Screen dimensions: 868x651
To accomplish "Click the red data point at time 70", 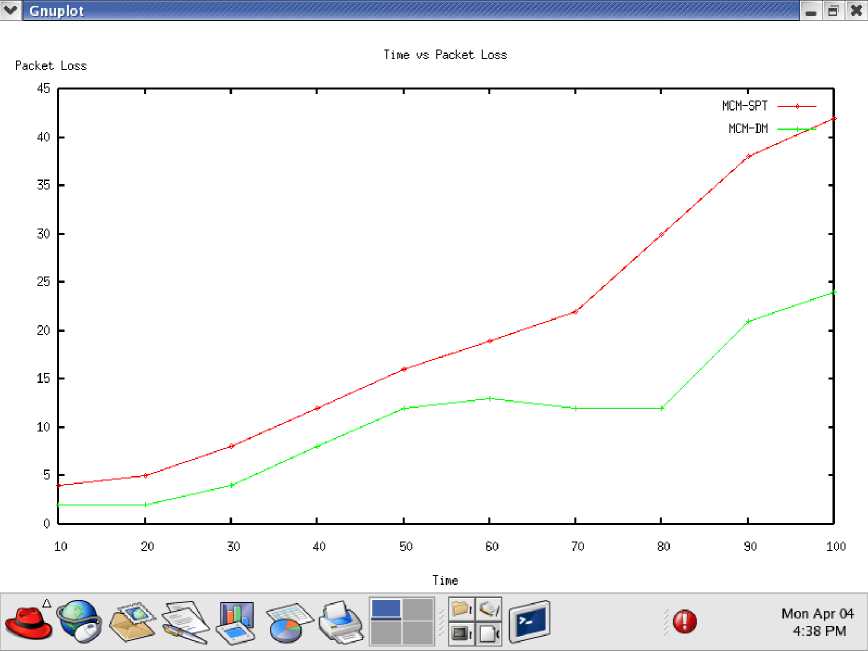I will pyautogui.click(x=575, y=312).
